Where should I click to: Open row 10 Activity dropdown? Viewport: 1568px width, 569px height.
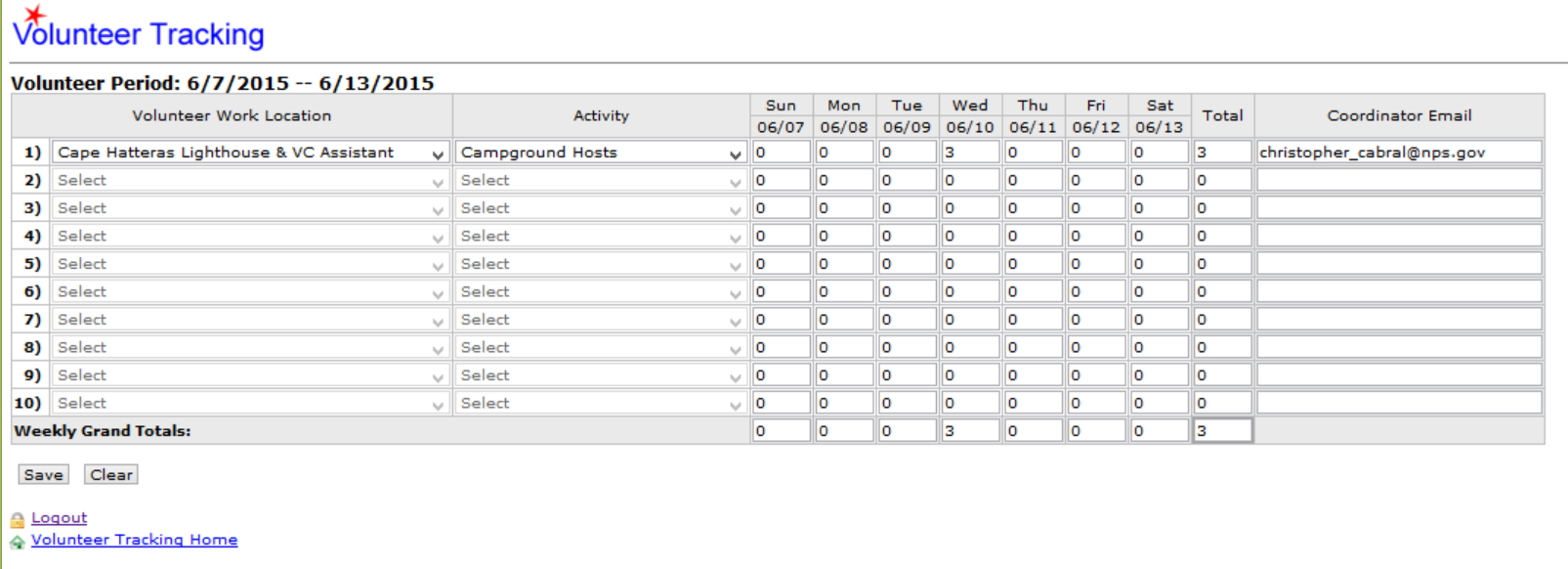(601, 403)
